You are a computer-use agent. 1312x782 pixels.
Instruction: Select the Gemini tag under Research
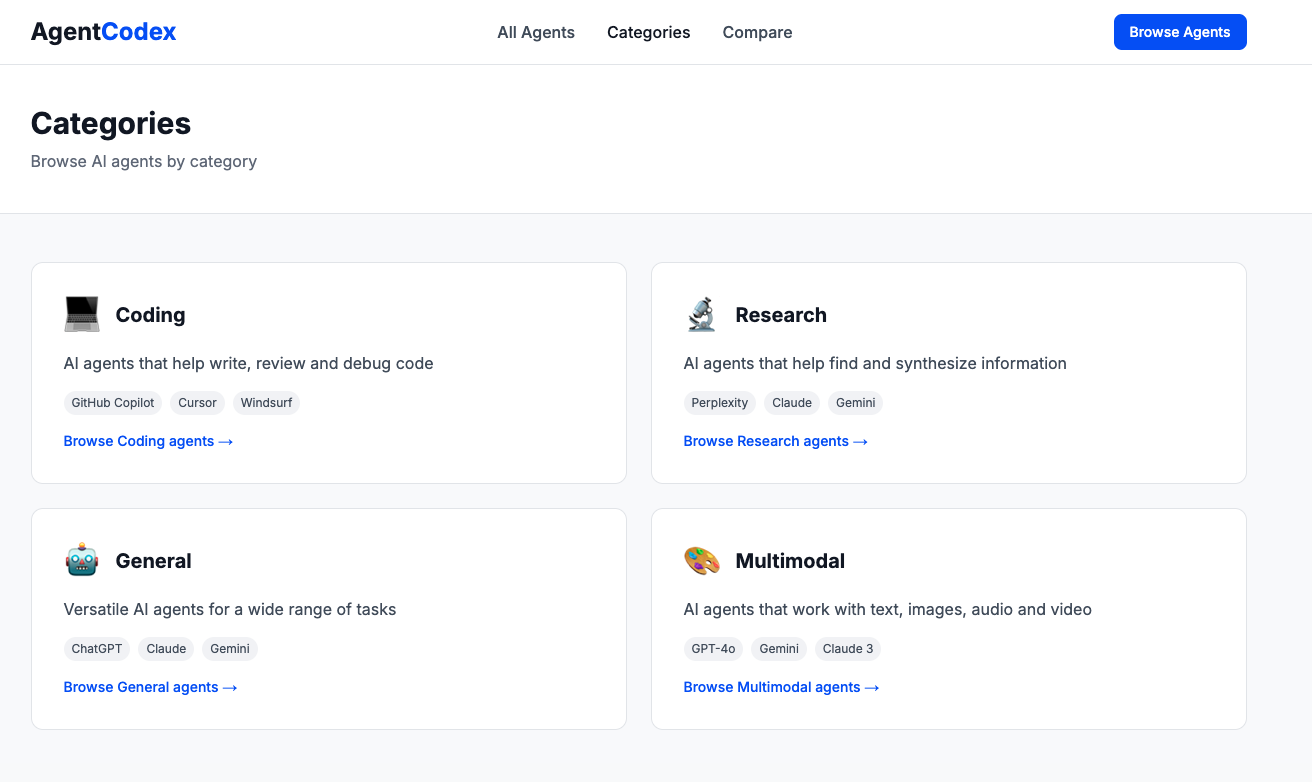point(855,402)
